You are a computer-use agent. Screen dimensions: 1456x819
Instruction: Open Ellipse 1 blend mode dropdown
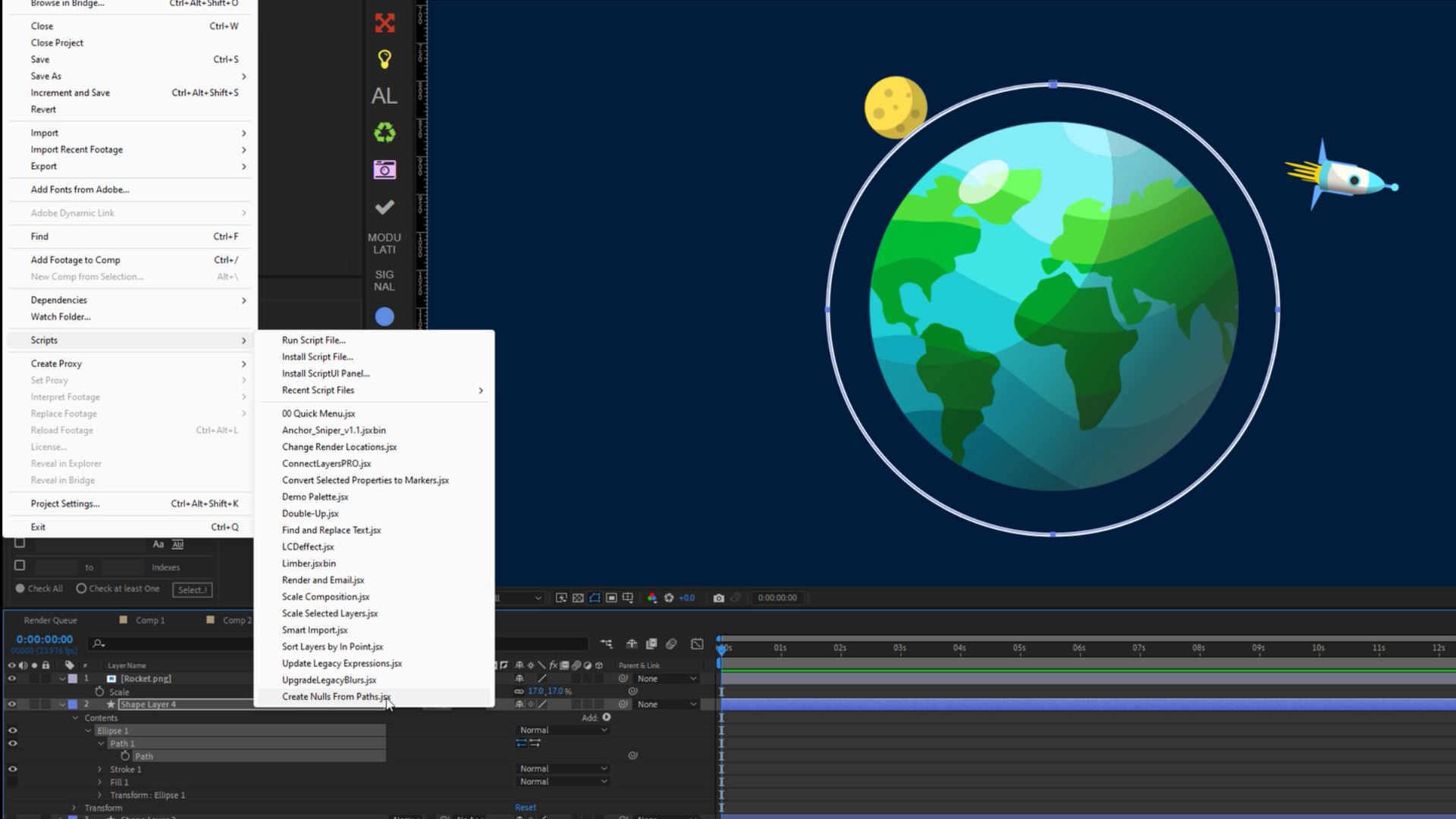pos(563,730)
